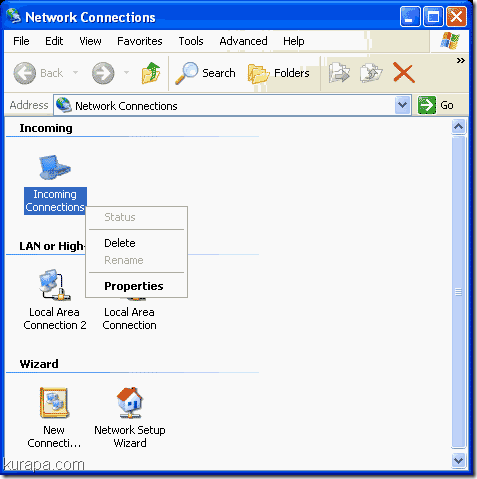The width and height of the screenshot is (477, 479).
Task: Choose Properties in the context menu
Action: tap(134, 286)
